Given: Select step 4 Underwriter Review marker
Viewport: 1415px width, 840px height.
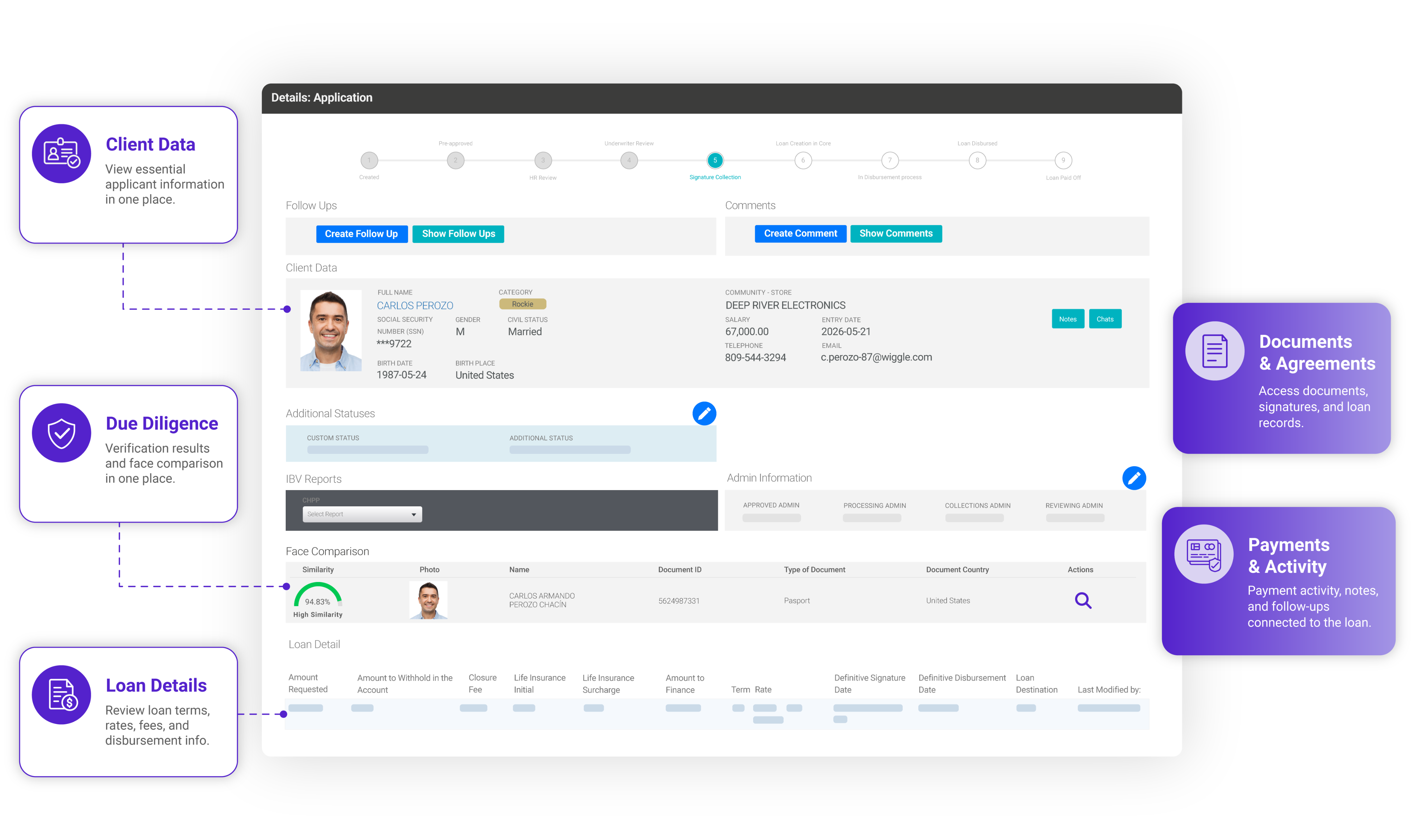Looking at the screenshot, I should [x=629, y=160].
